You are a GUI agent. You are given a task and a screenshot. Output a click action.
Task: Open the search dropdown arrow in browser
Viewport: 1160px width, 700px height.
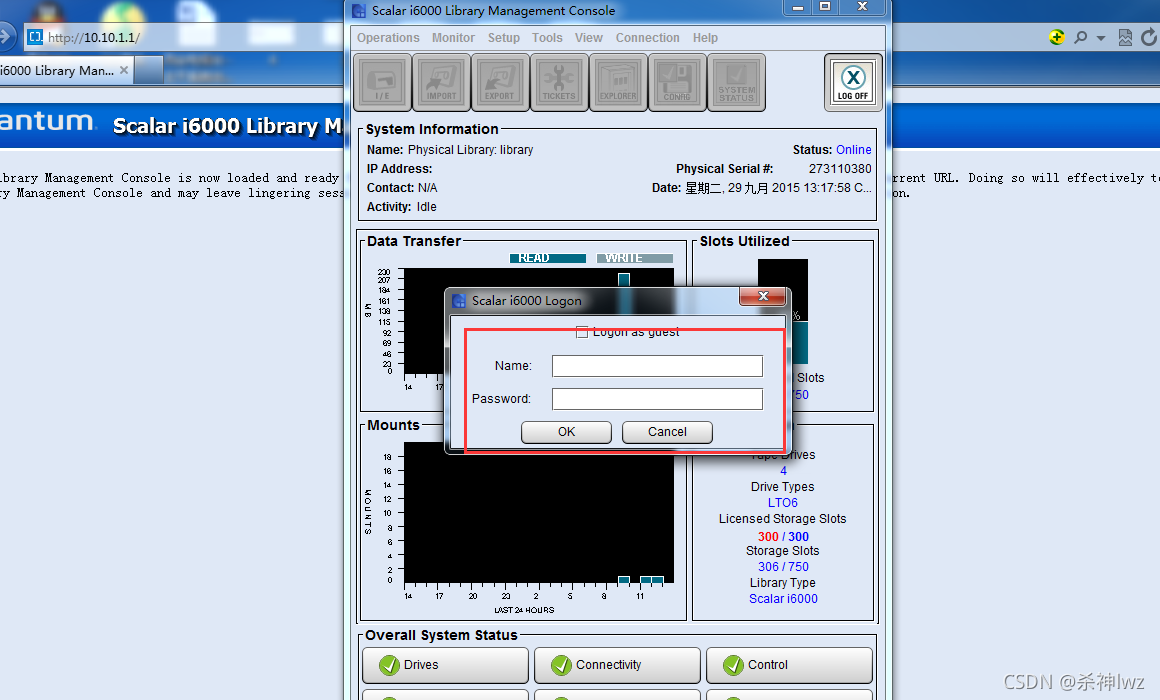pos(1101,38)
